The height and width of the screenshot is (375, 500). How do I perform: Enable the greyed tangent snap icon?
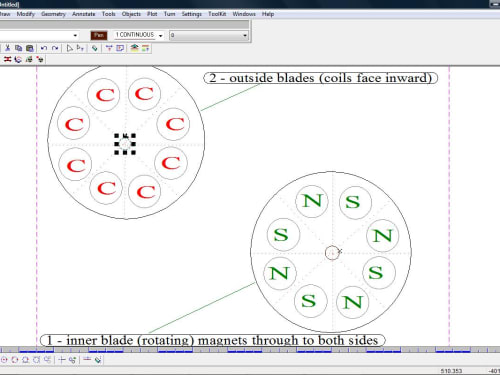pyautogui.click(x=47, y=360)
